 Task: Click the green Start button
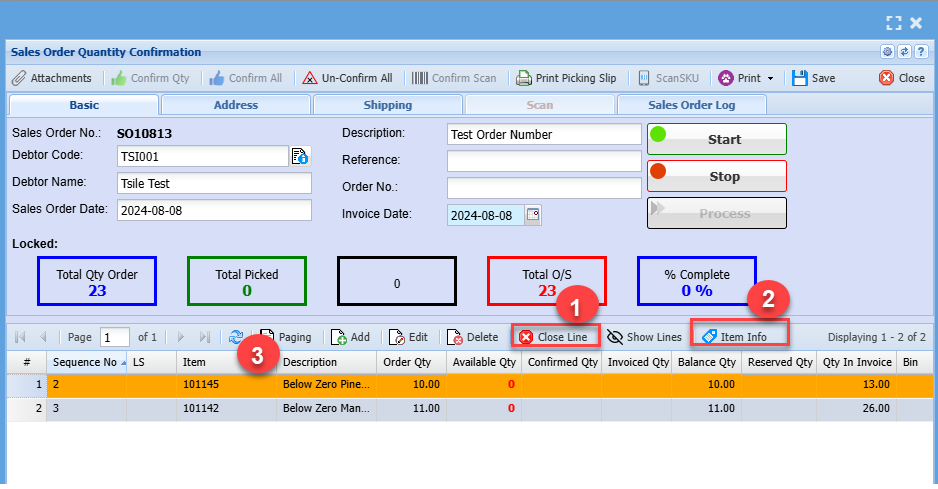[x=717, y=139]
